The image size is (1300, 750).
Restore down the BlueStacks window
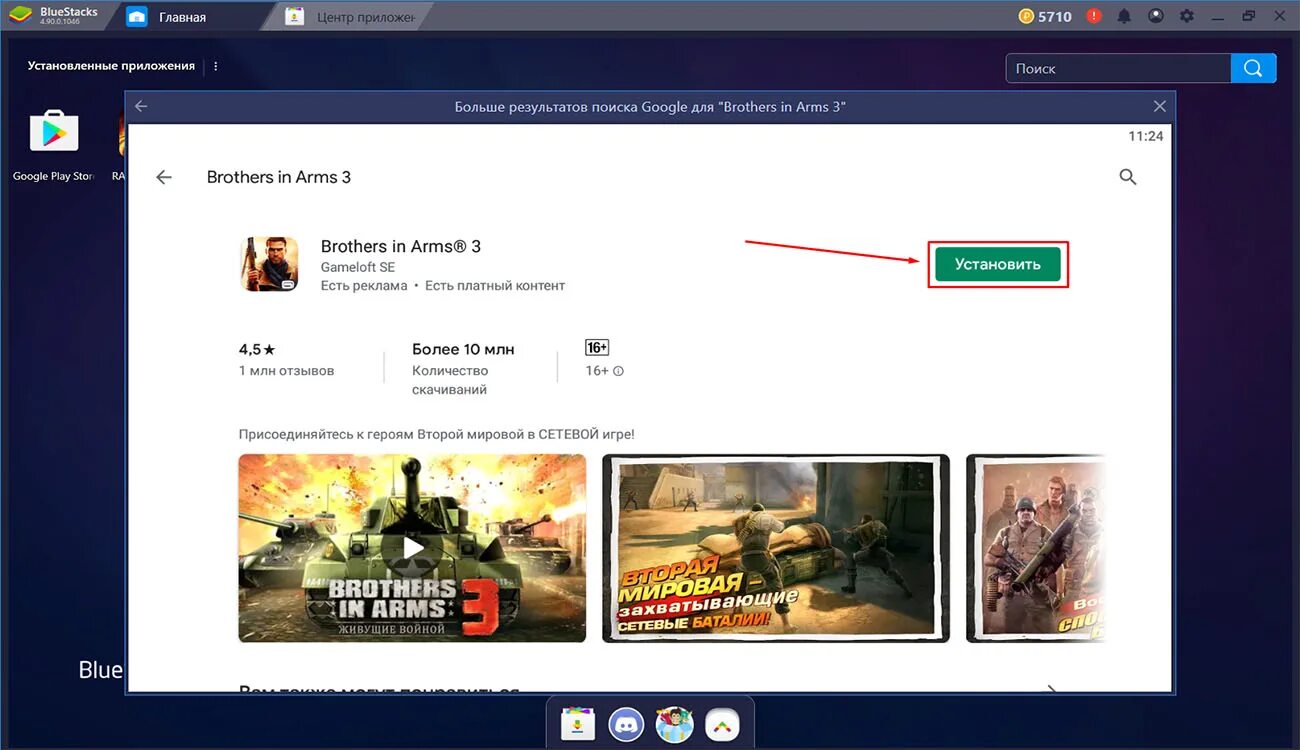(x=1248, y=16)
